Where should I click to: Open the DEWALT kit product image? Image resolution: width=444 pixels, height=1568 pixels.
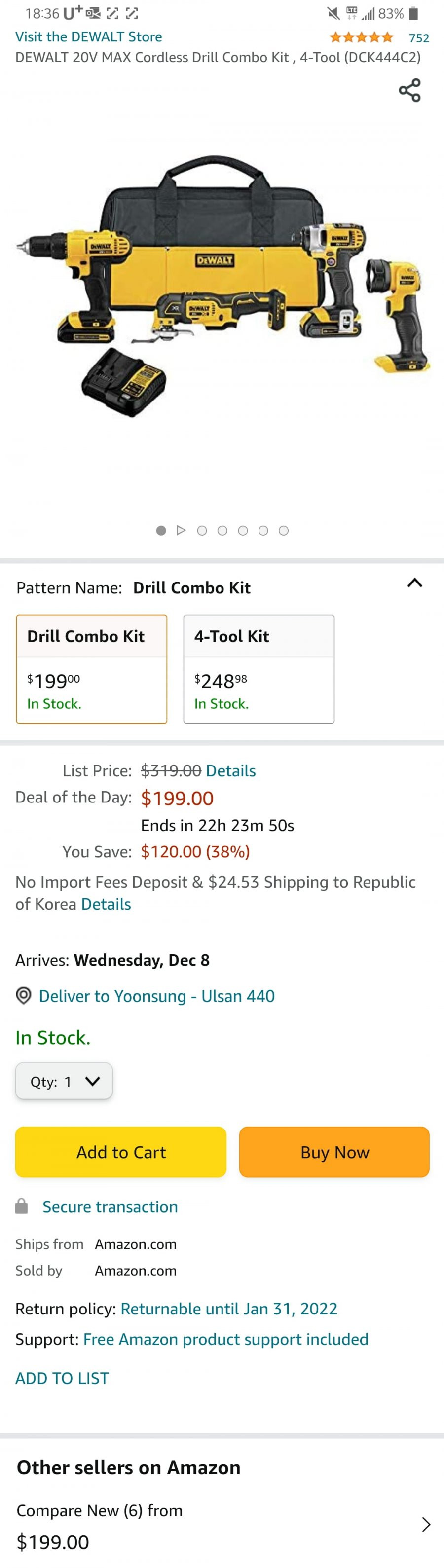[x=222, y=286]
